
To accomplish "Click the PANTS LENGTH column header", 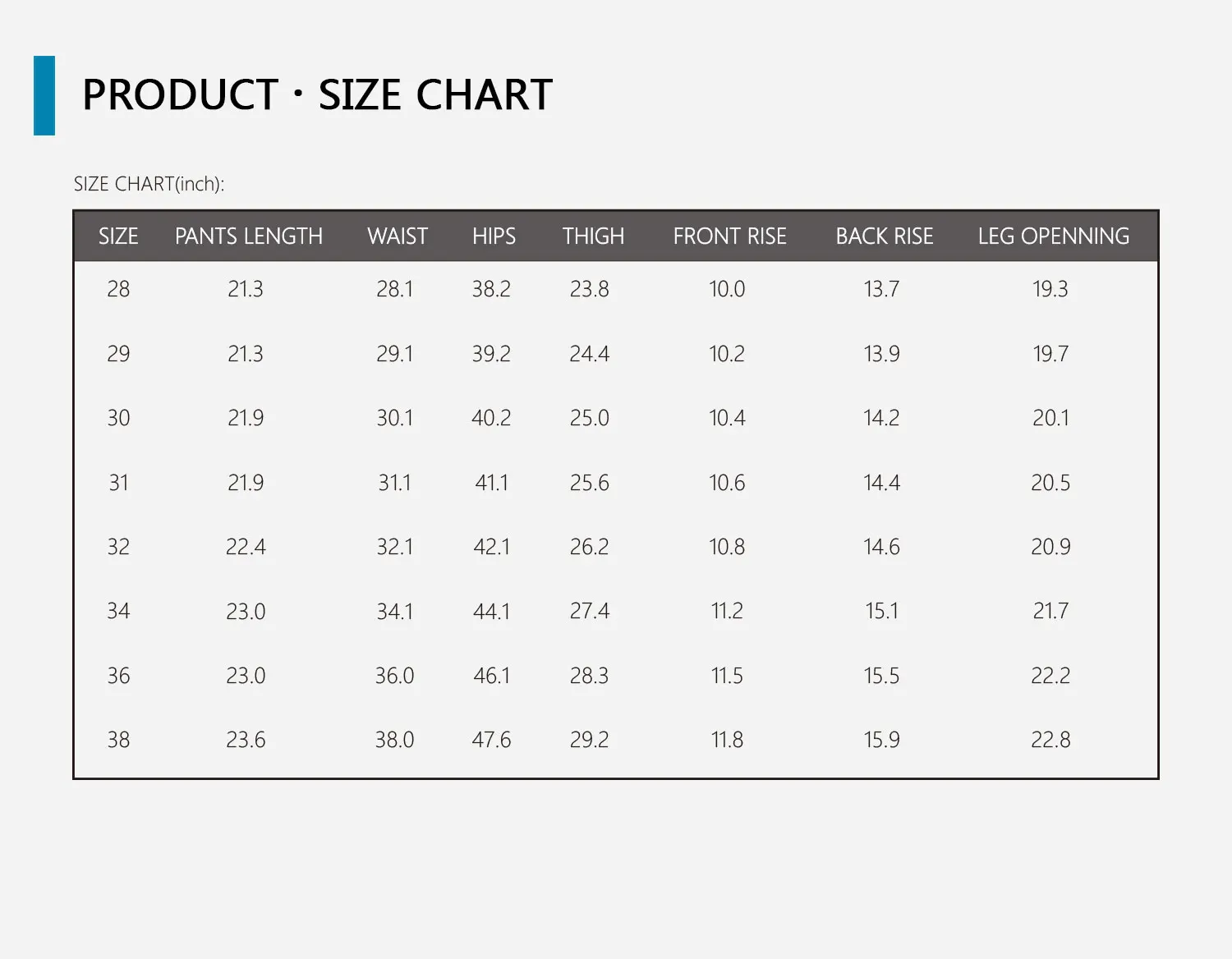I will coord(249,236).
